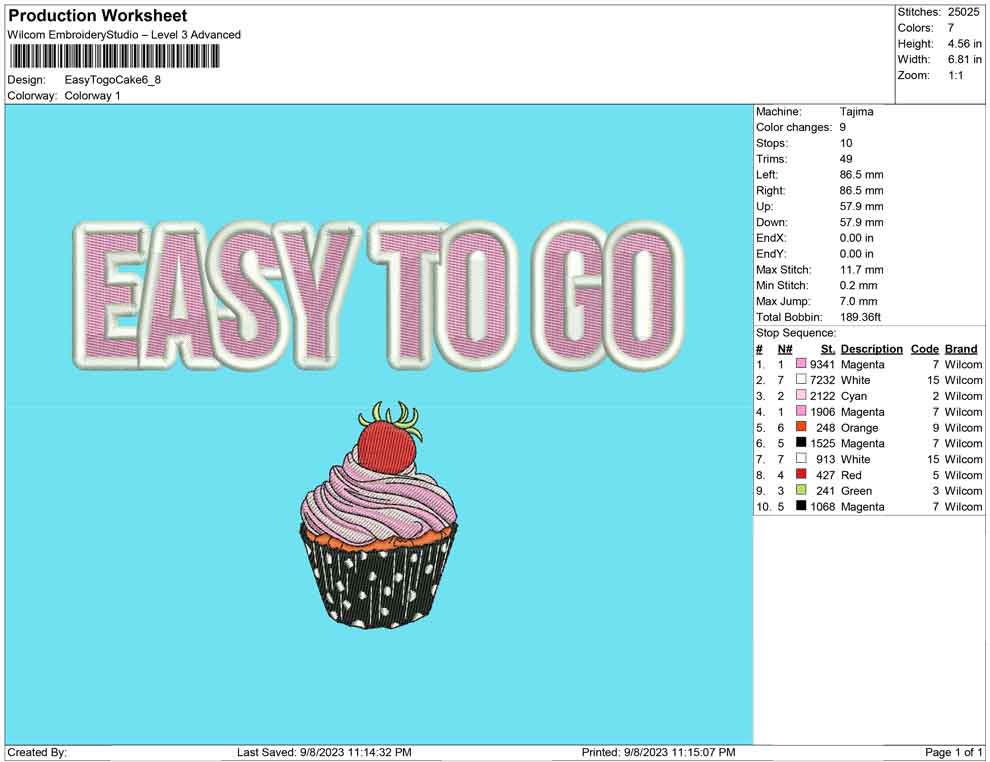
Task: Click the Description column header
Action: click(x=871, y=348)
